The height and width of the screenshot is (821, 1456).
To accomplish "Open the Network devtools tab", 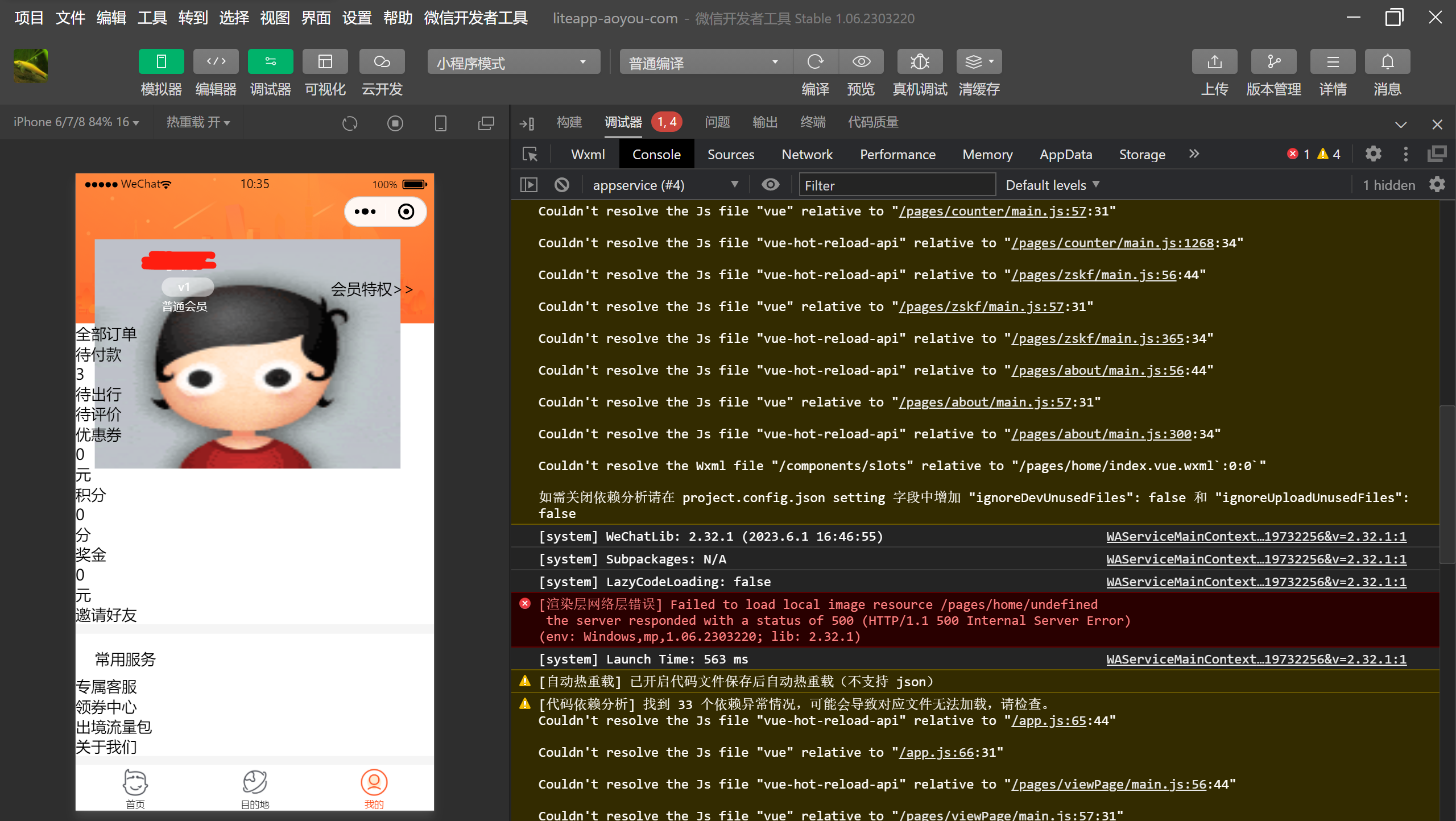I will 807,155.
